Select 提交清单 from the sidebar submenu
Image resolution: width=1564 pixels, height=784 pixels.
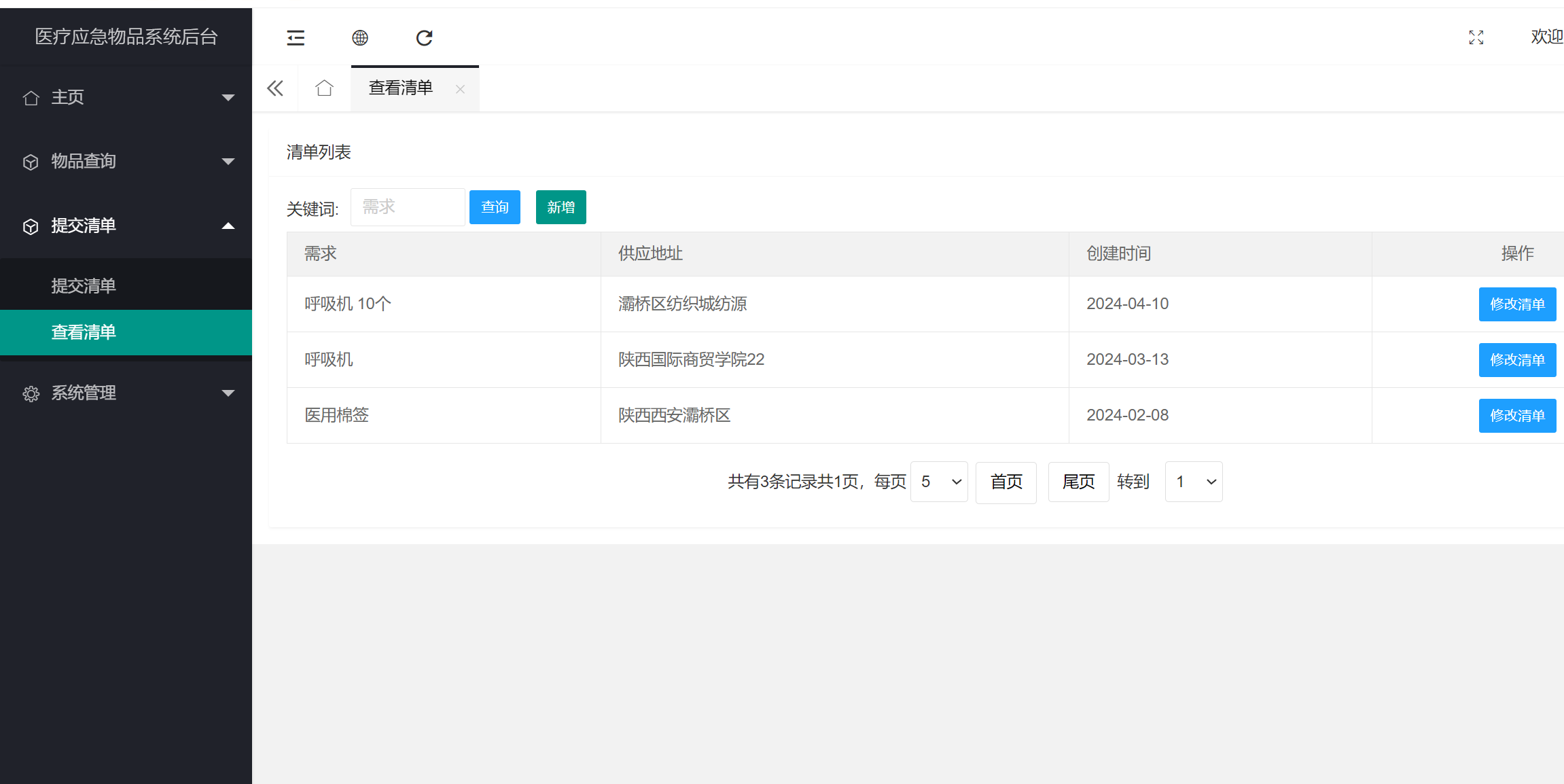click(x=83, y=285)
